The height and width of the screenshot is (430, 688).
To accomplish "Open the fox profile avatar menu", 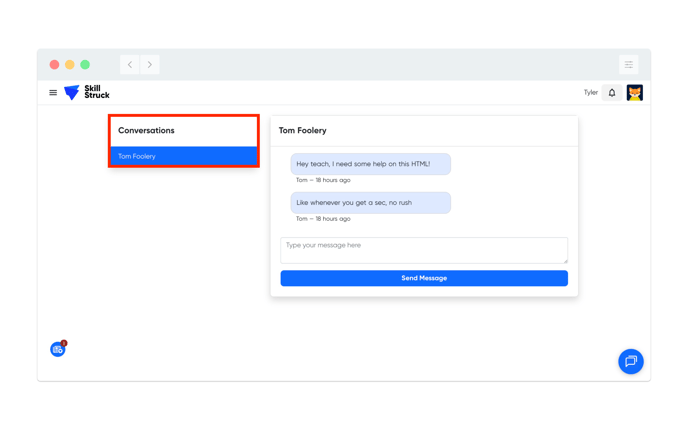I will (635, 93).
